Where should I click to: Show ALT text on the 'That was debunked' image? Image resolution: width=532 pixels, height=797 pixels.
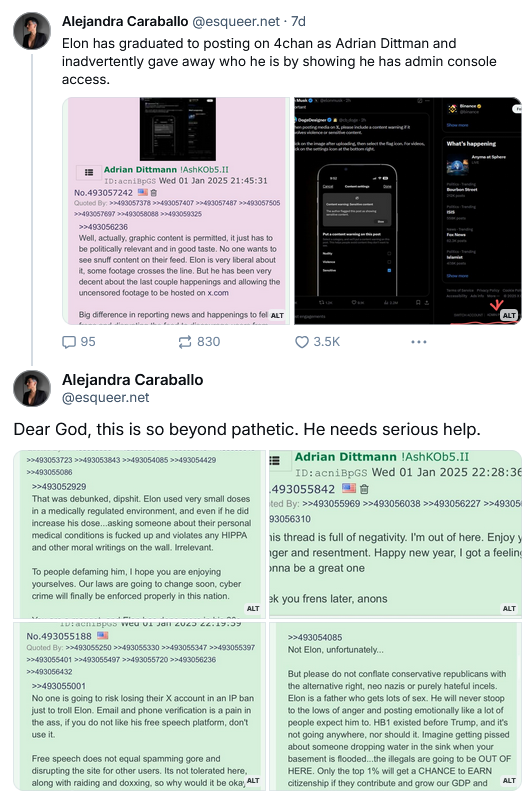tap(253, 608)
